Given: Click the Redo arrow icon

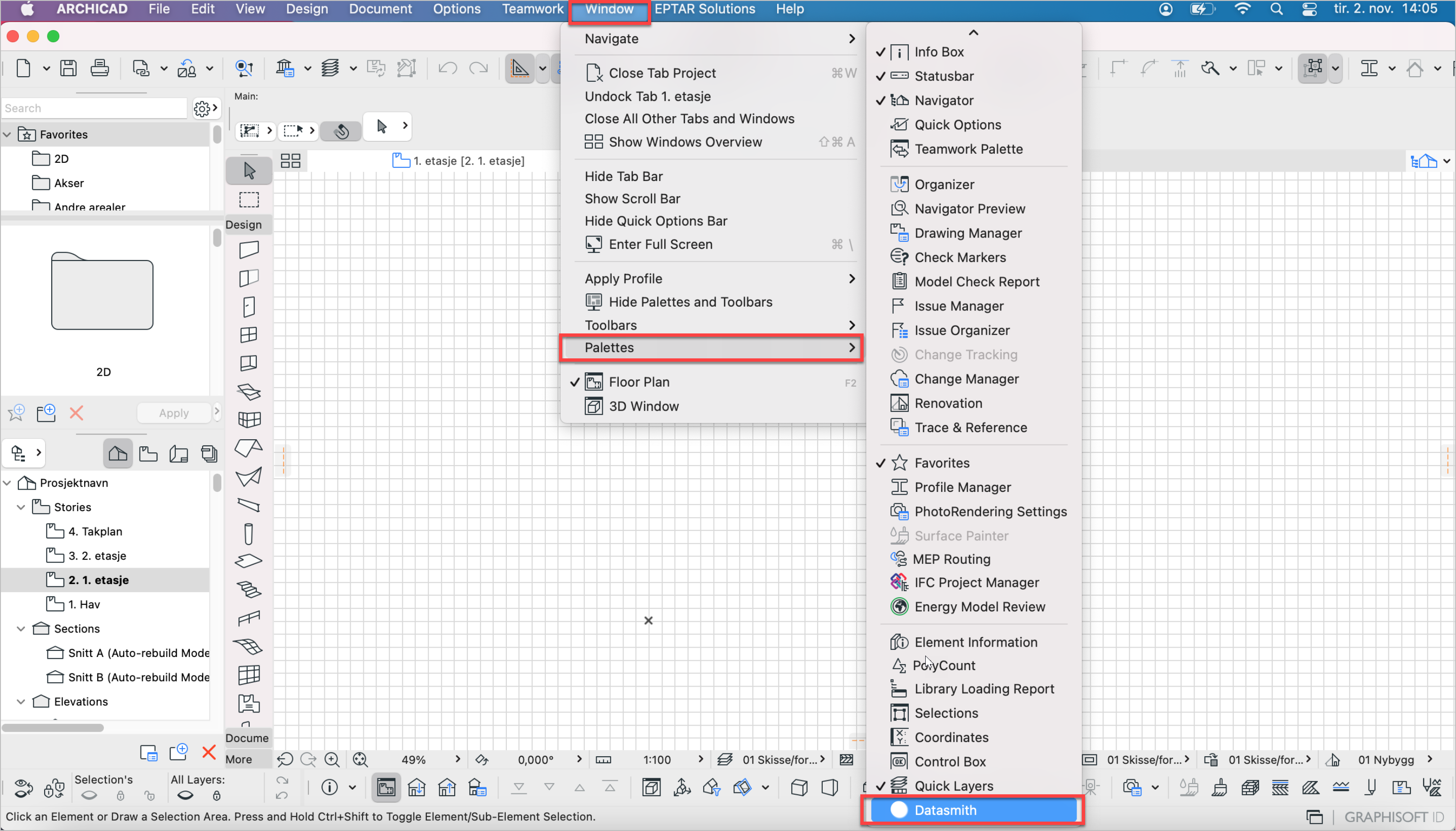Looking at the screenshot, I should click(478, 69).
